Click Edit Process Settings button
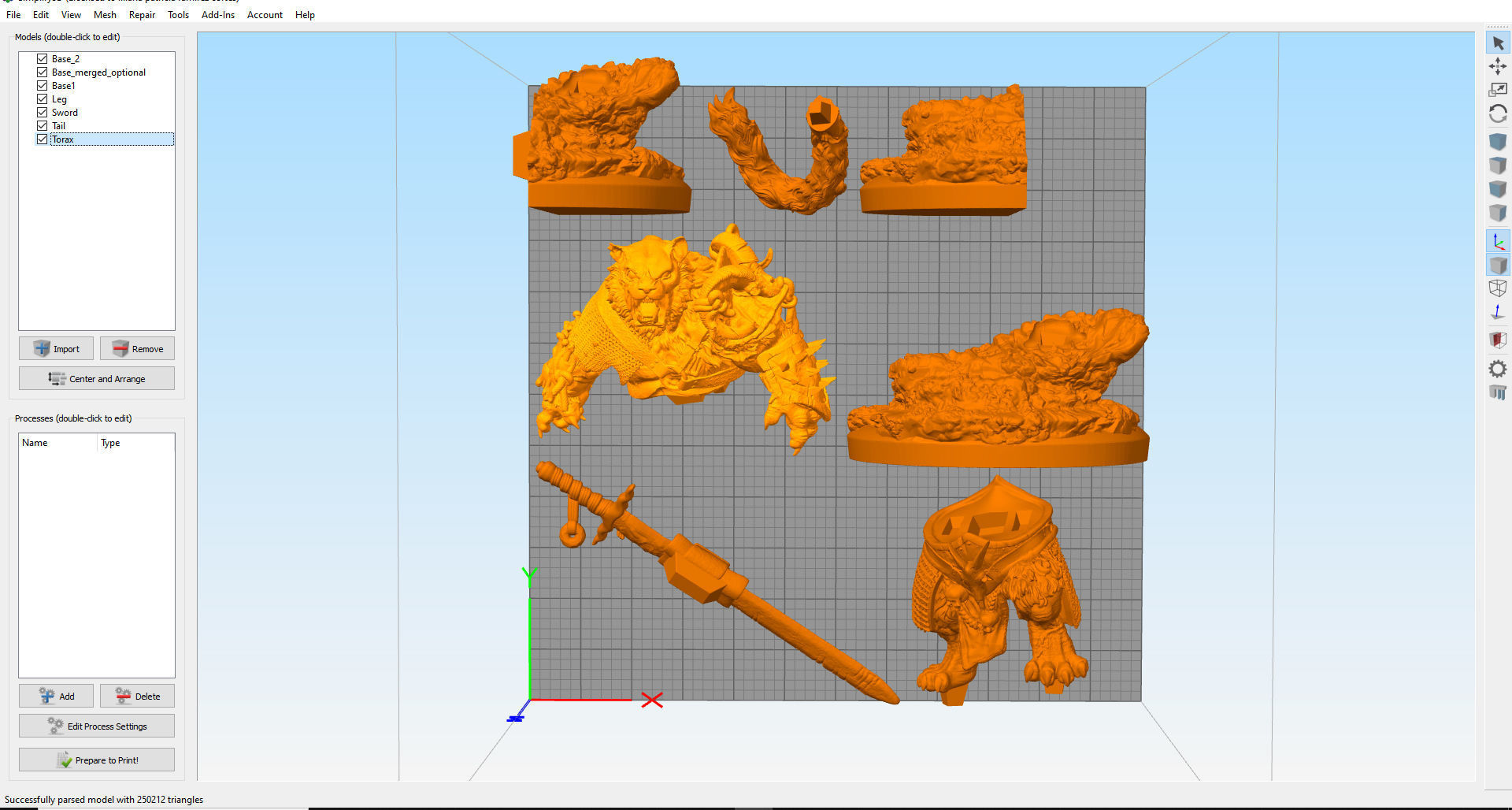The width and height of the screenshot is (1512, 810). (x=97, y=726)
